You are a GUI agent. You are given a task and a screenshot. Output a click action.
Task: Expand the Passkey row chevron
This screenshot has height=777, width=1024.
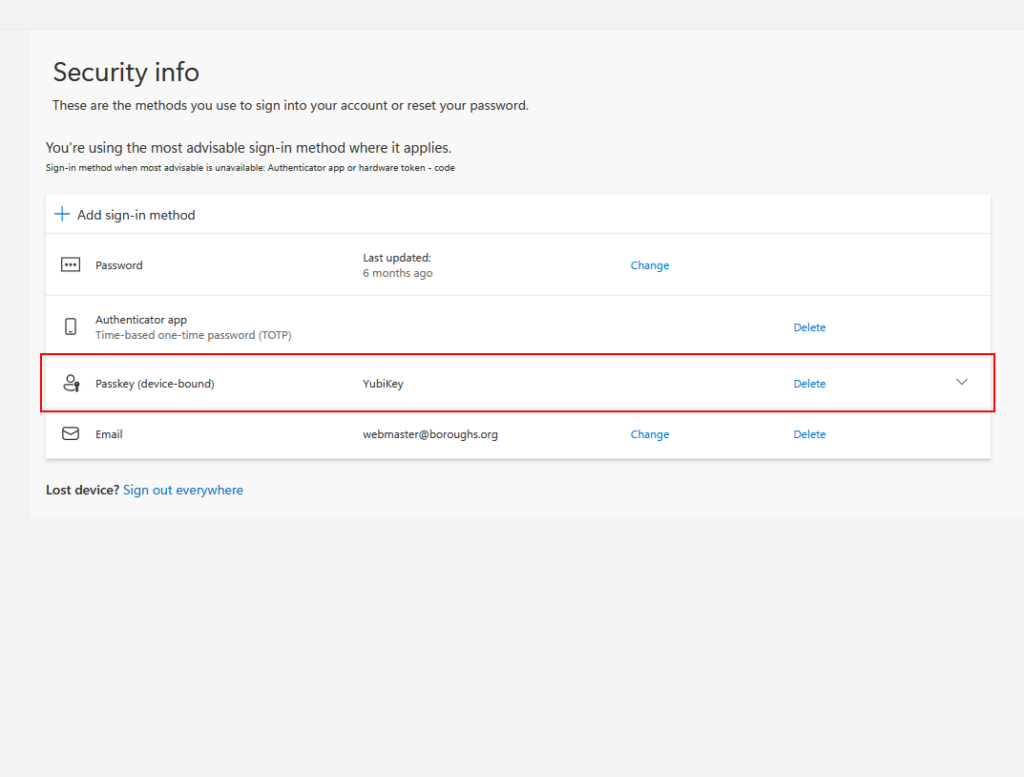tap(962, 382)
